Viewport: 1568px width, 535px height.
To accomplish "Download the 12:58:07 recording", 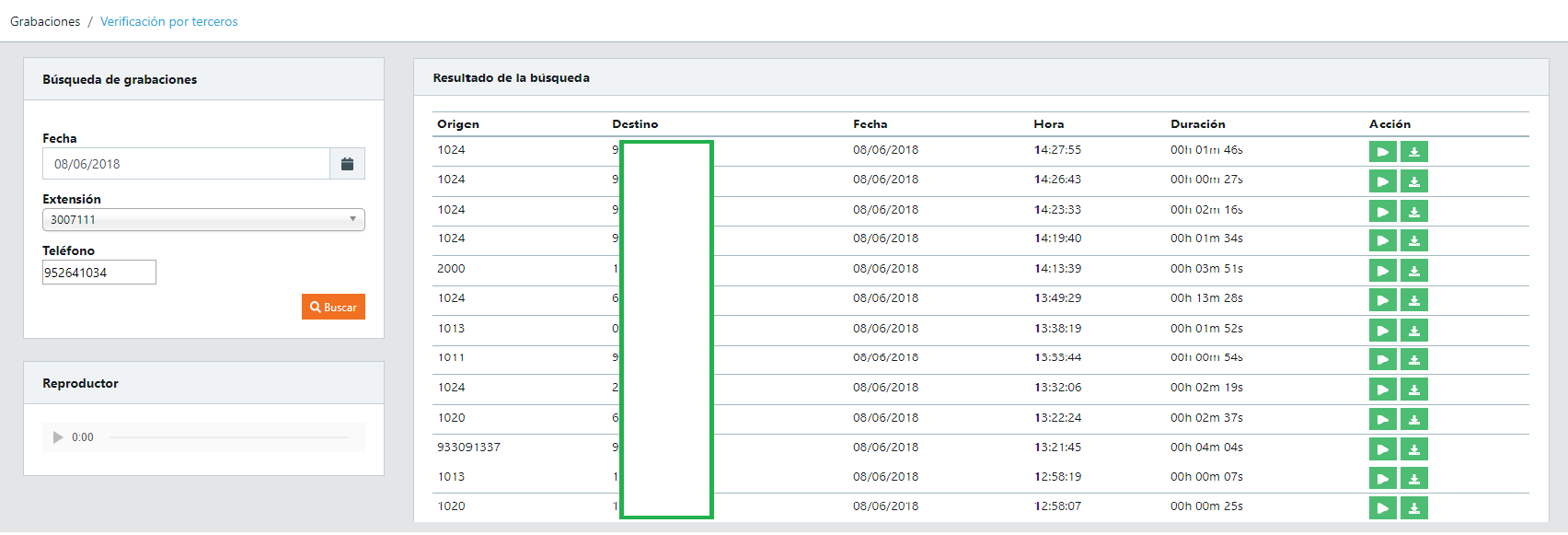I will pyautogui.click(x=1413, y=508).
